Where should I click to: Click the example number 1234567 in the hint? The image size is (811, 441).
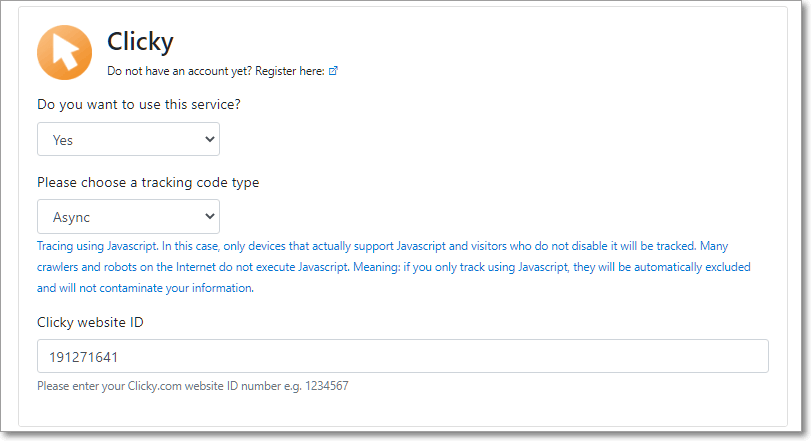(327, 386)
